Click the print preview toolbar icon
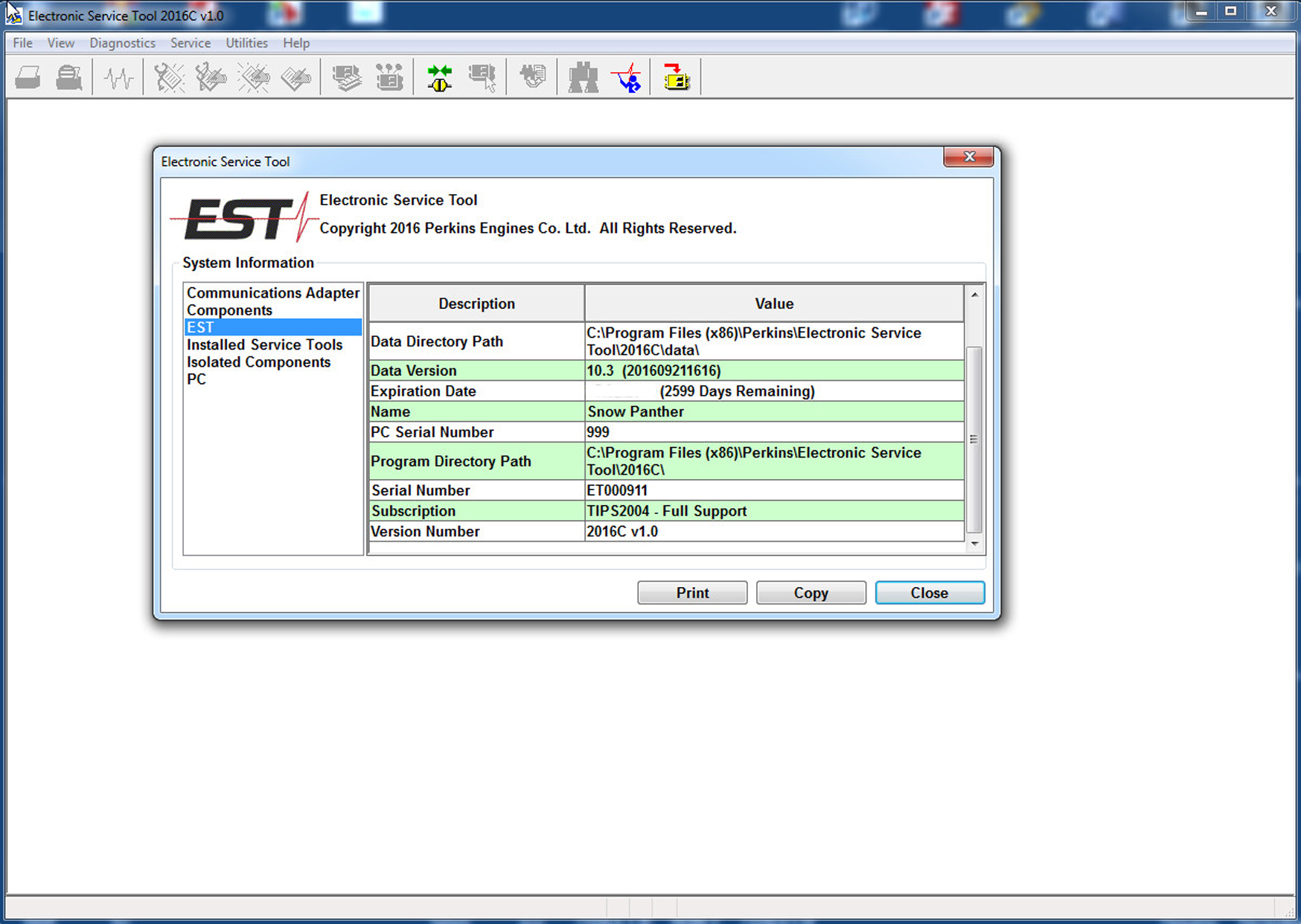 click(69, 77)
